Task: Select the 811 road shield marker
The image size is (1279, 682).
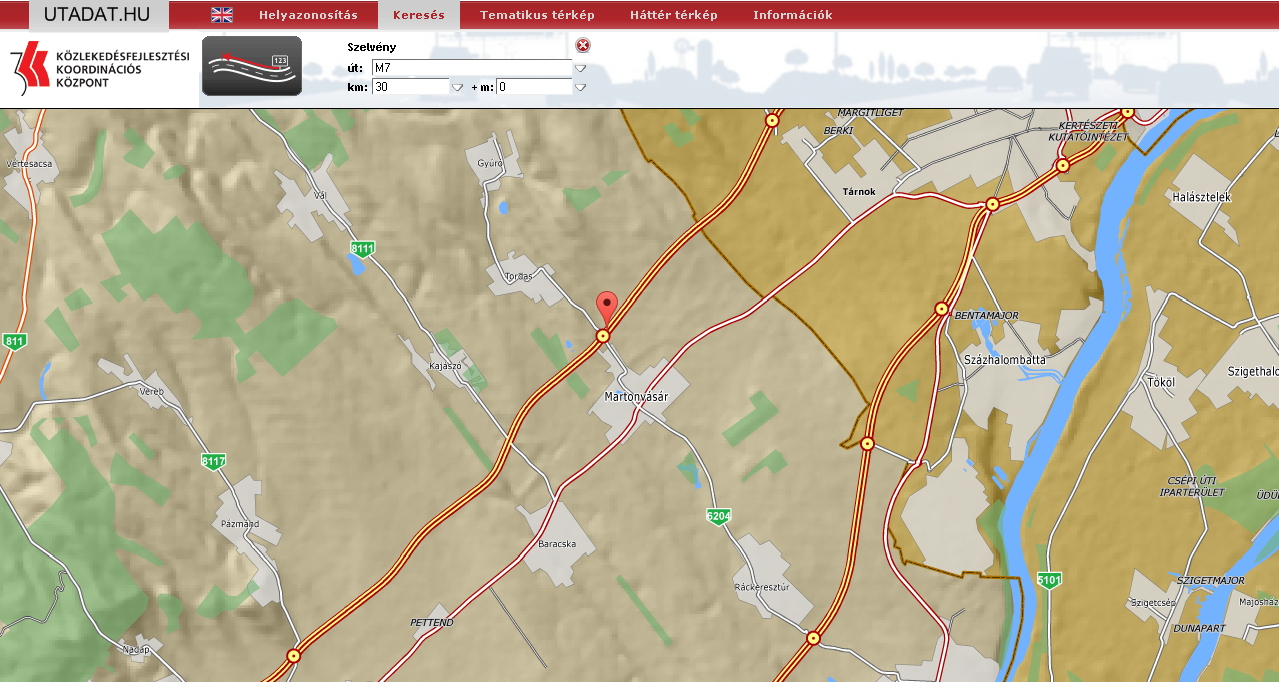Action: click(14, 341)
